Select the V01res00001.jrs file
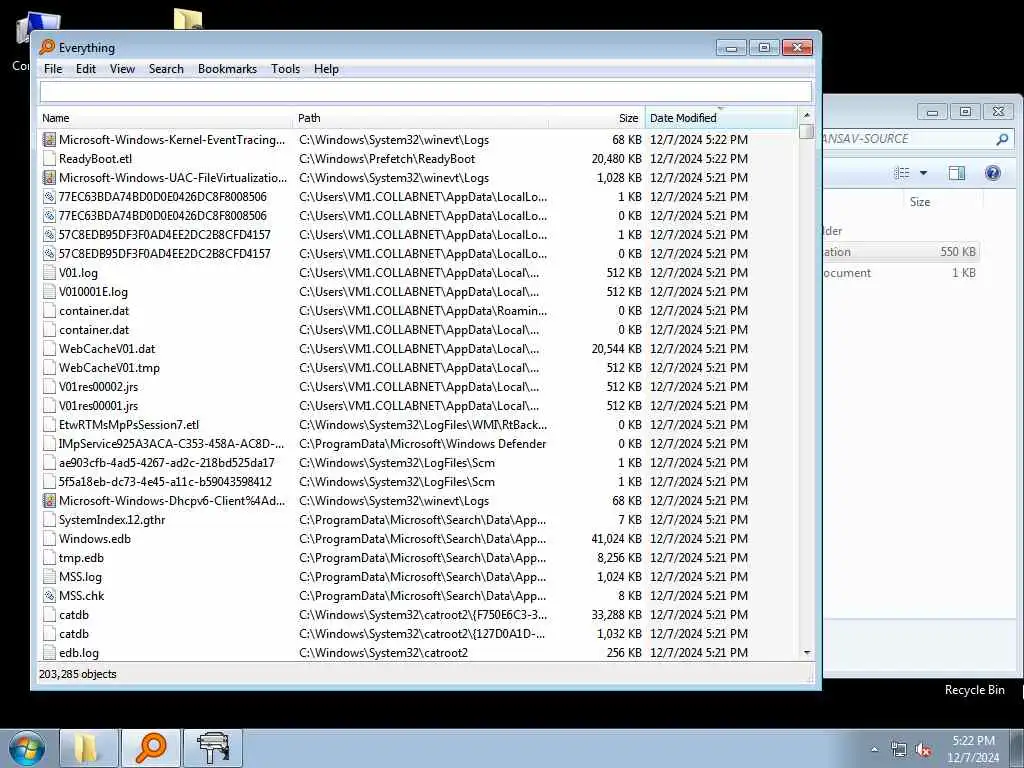Image resolution: width=1024 pixels, height=768 pixels. (99, 406)
